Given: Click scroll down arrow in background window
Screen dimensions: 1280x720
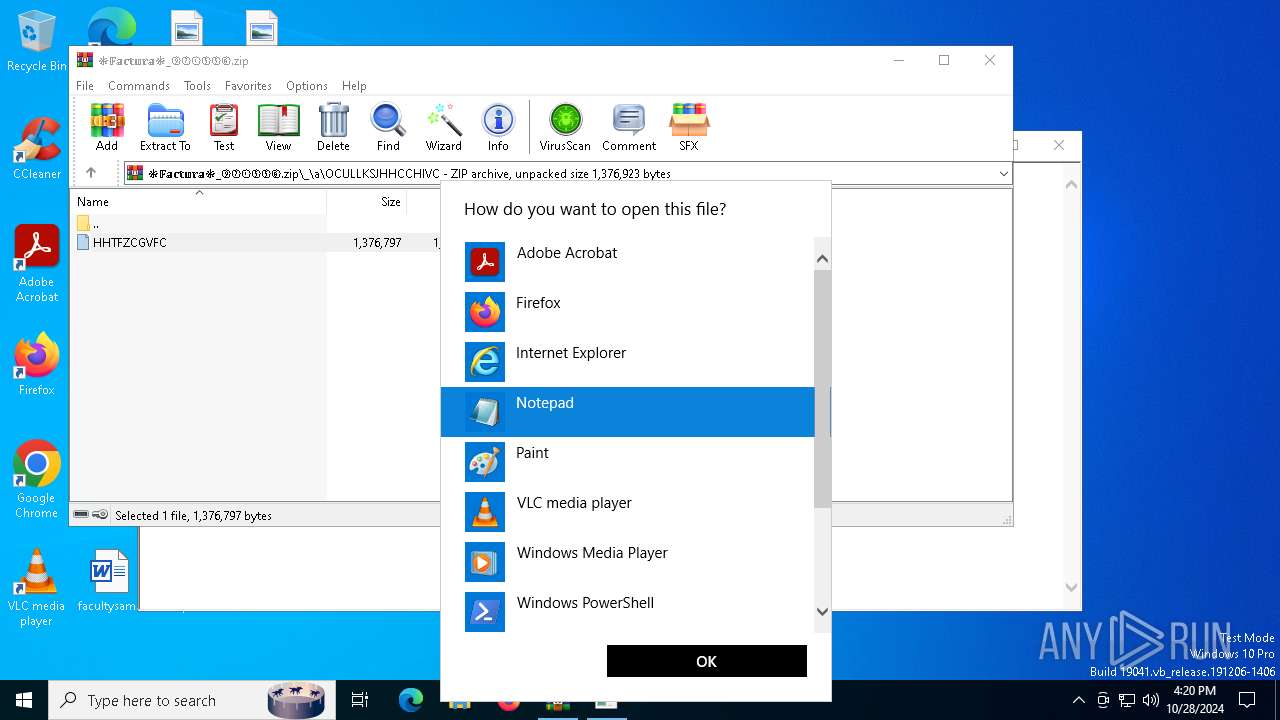Looking at the screenshot, I should [1071, 588].
